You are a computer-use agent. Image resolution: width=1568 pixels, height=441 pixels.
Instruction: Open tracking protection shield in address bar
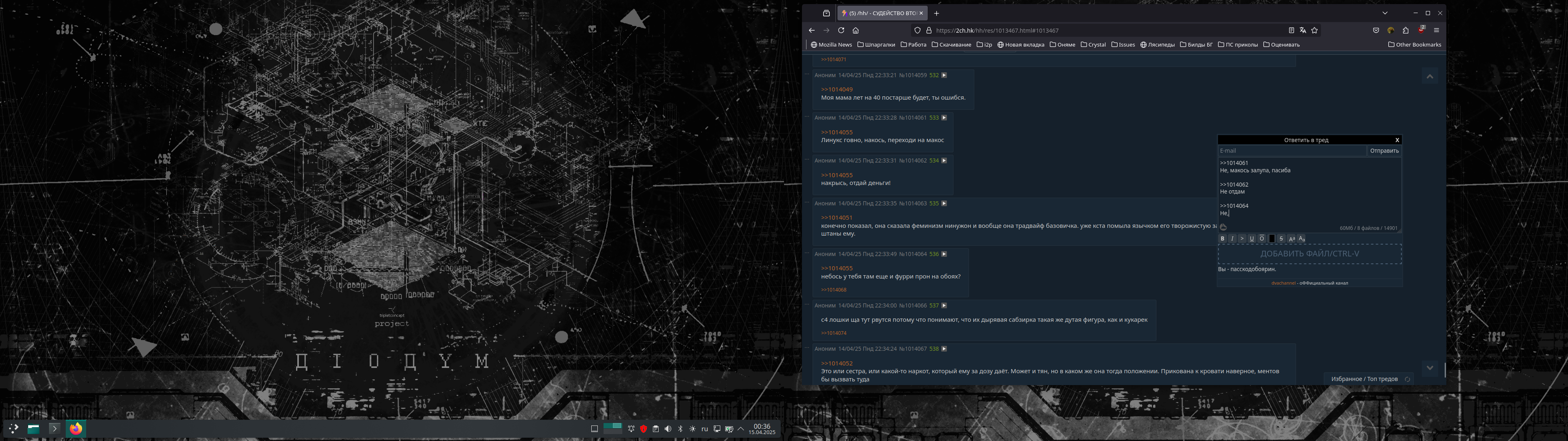pyautogui.click(x=917, y=31)
